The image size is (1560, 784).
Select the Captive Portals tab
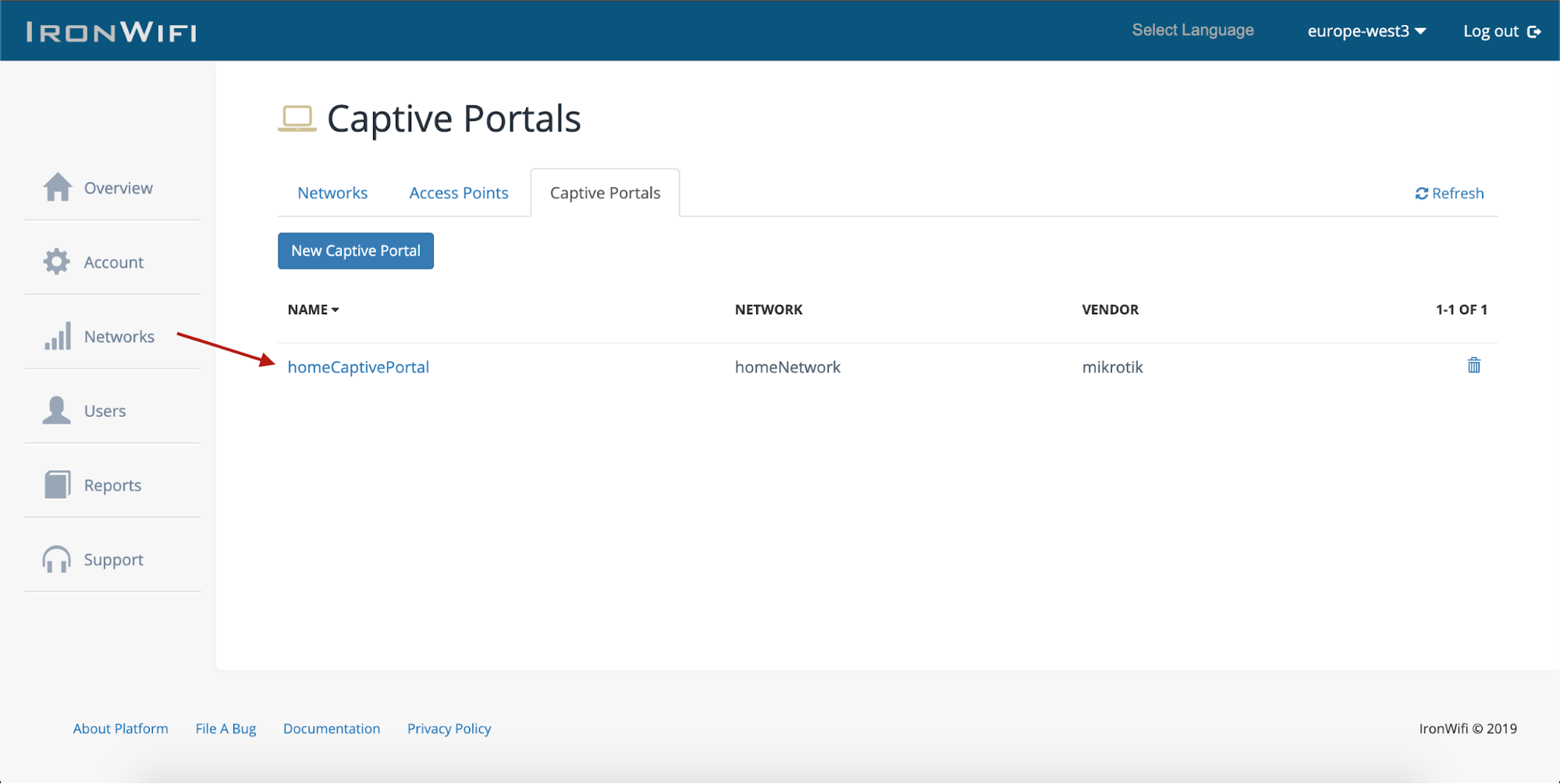point(604,193)
